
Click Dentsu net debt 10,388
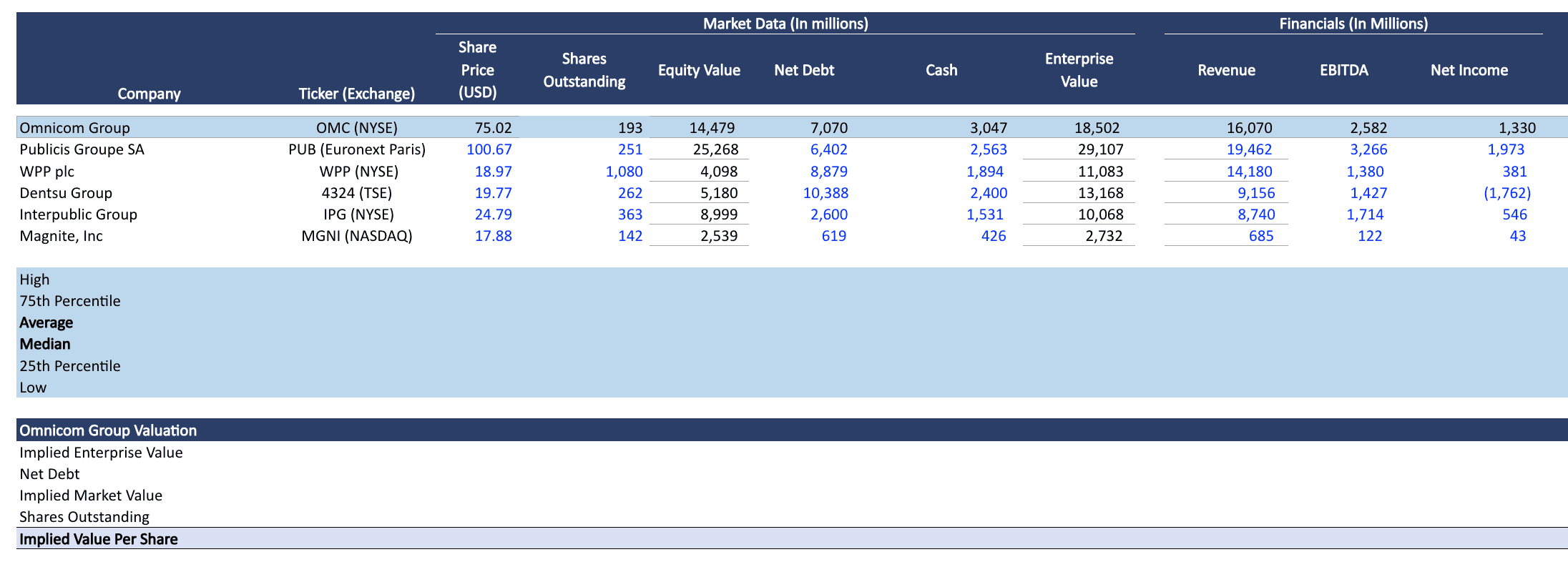point(825,193)
